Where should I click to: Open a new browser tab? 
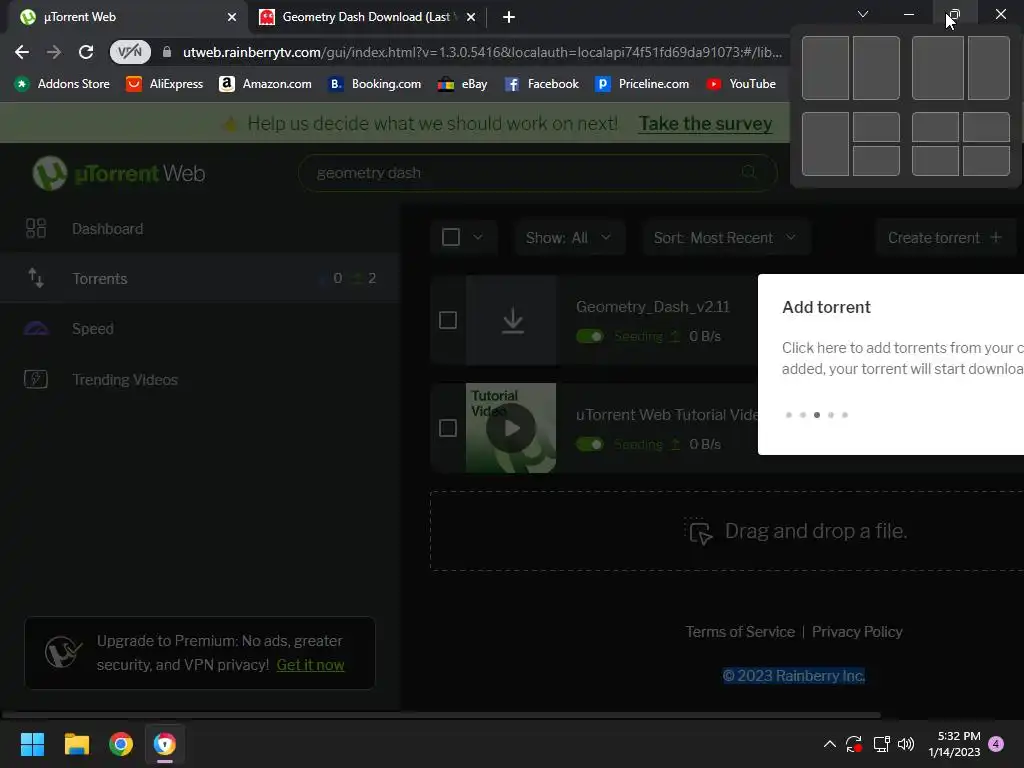pos(509,17)
